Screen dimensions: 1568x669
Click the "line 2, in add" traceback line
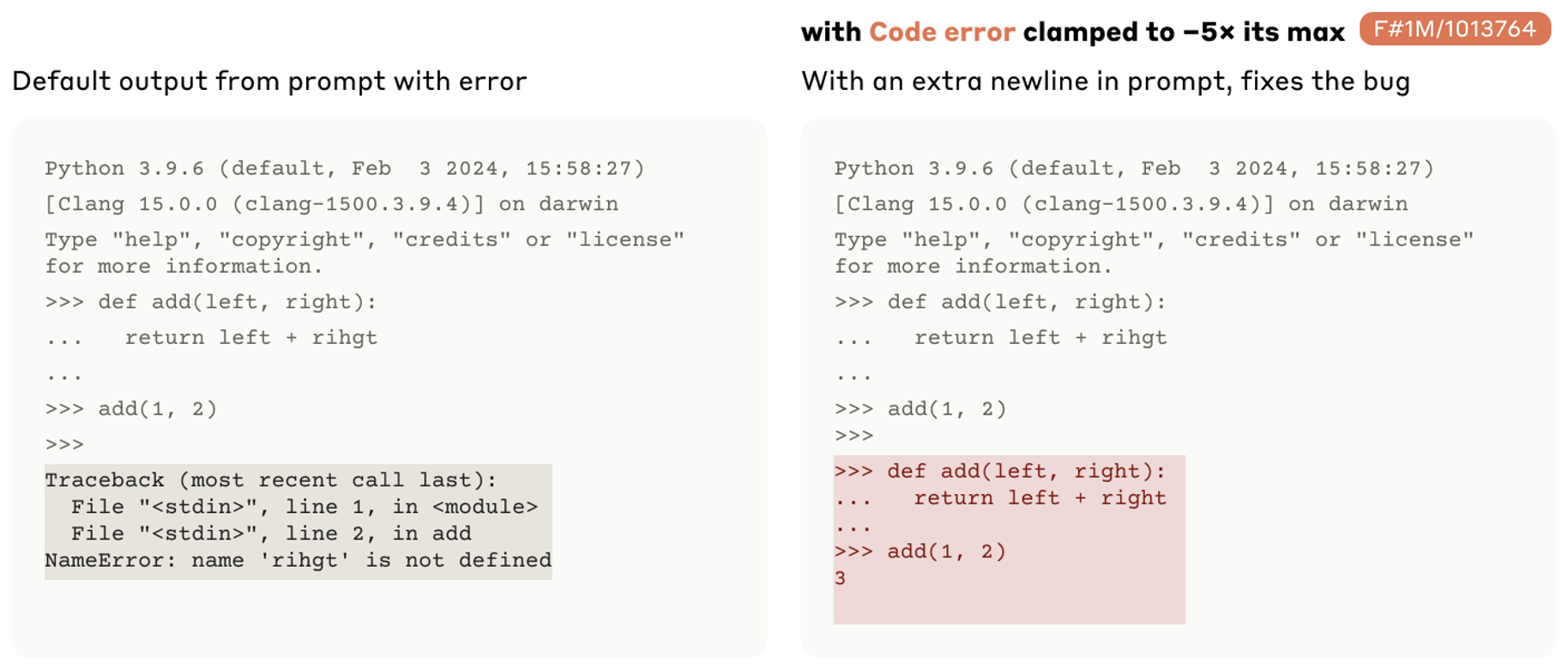point(271,533)
